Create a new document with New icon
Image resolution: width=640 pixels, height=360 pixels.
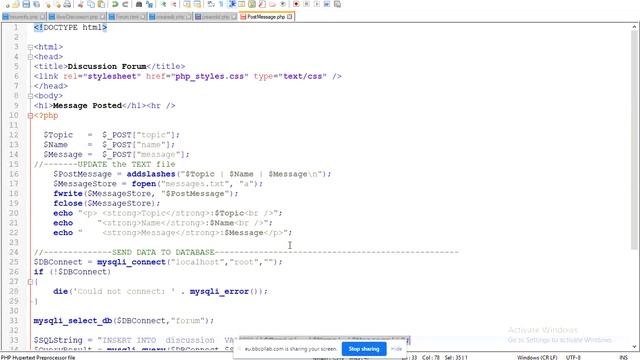tap(7, 4)
